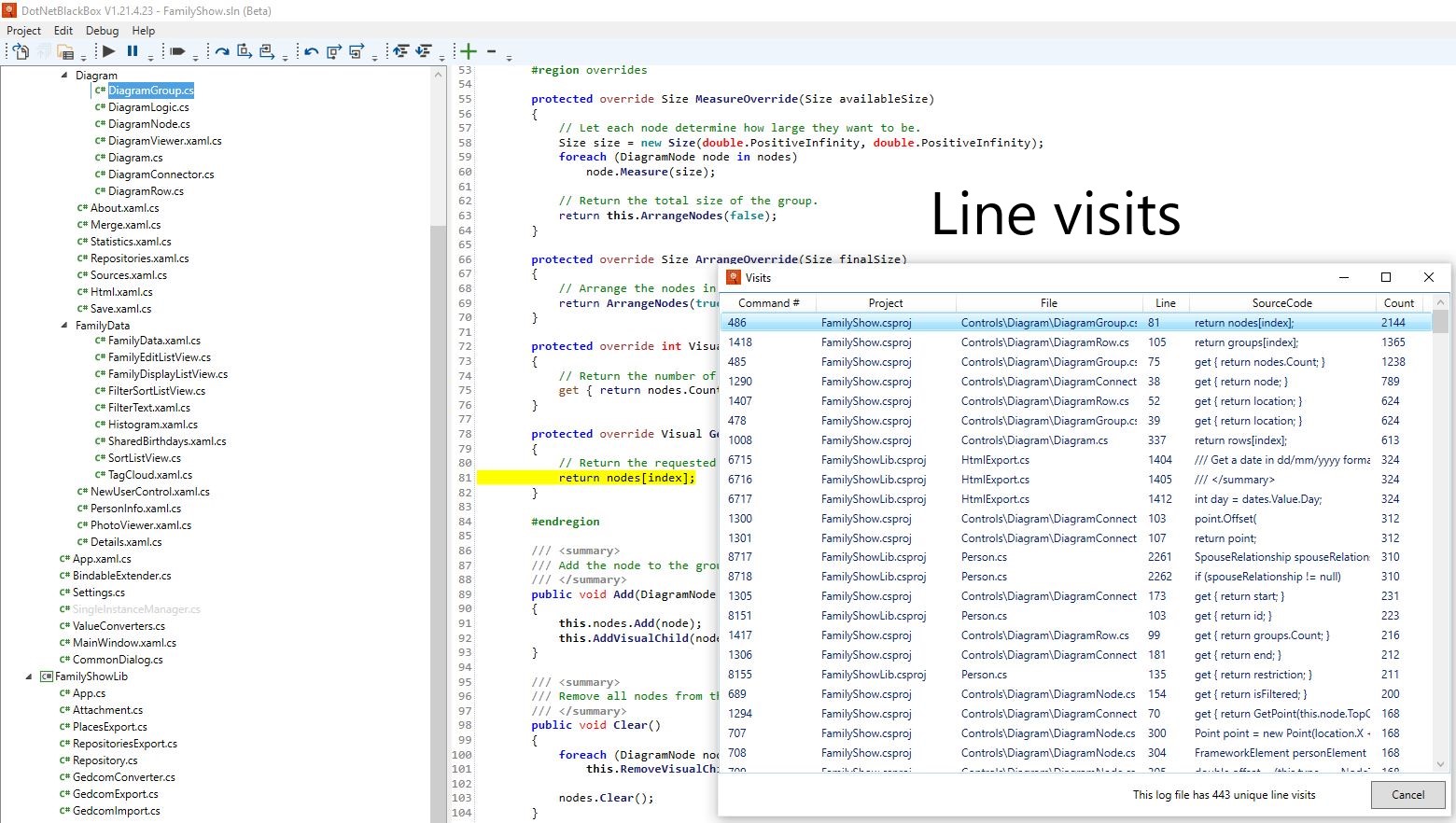Screen dimensions: 1456x823
Task: Select Visits row 'return rows[index];'
Action: (1076, 440)
